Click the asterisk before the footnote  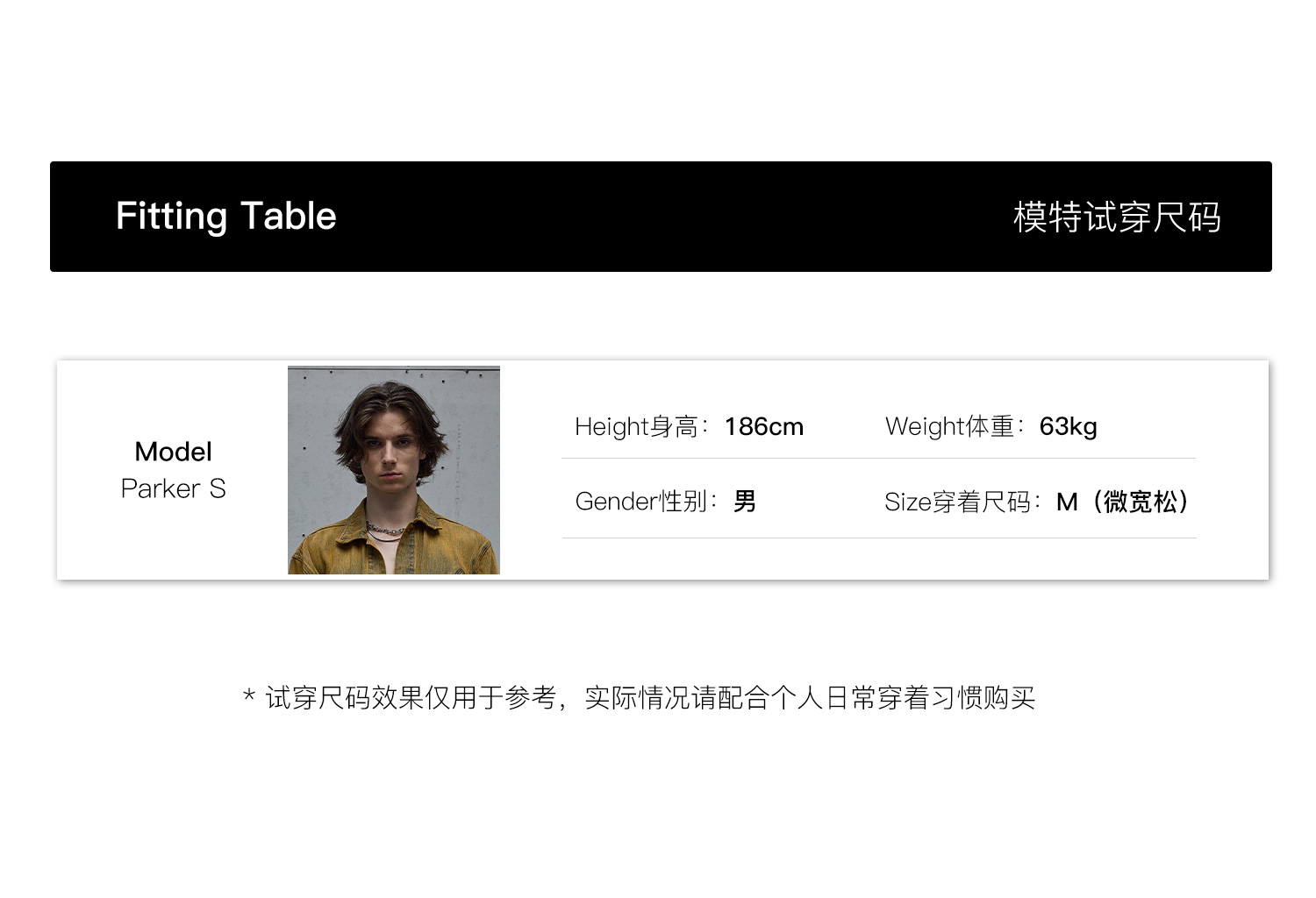249,696
